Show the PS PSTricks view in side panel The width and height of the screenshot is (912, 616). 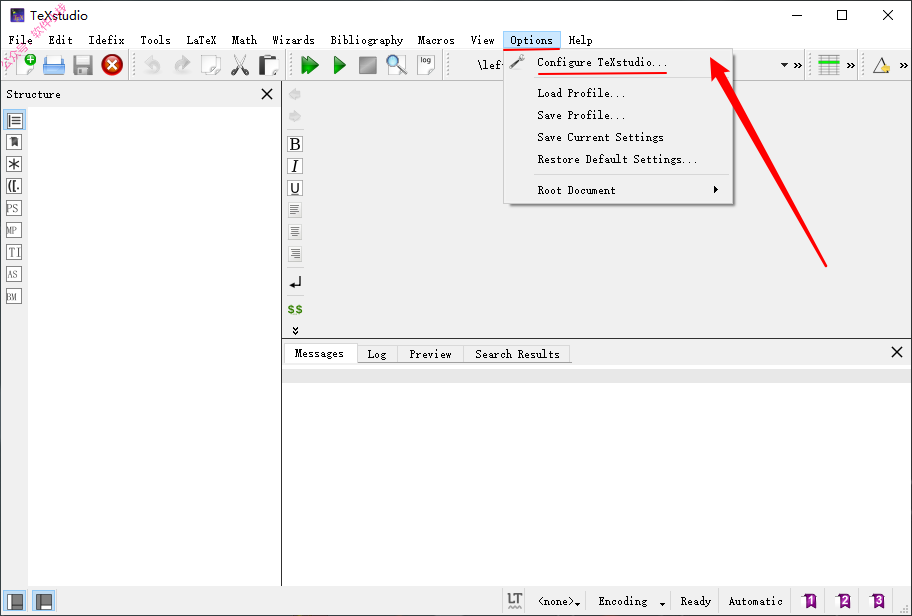(14, 208)
